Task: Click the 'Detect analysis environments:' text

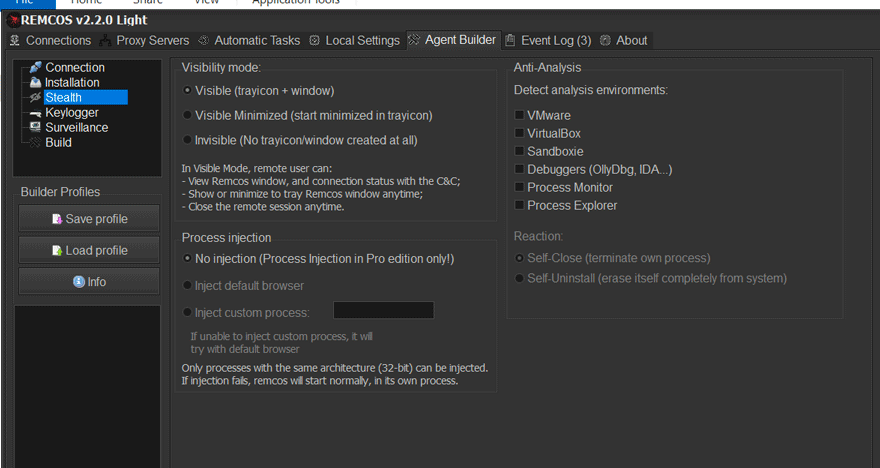Action: point(591,90)
